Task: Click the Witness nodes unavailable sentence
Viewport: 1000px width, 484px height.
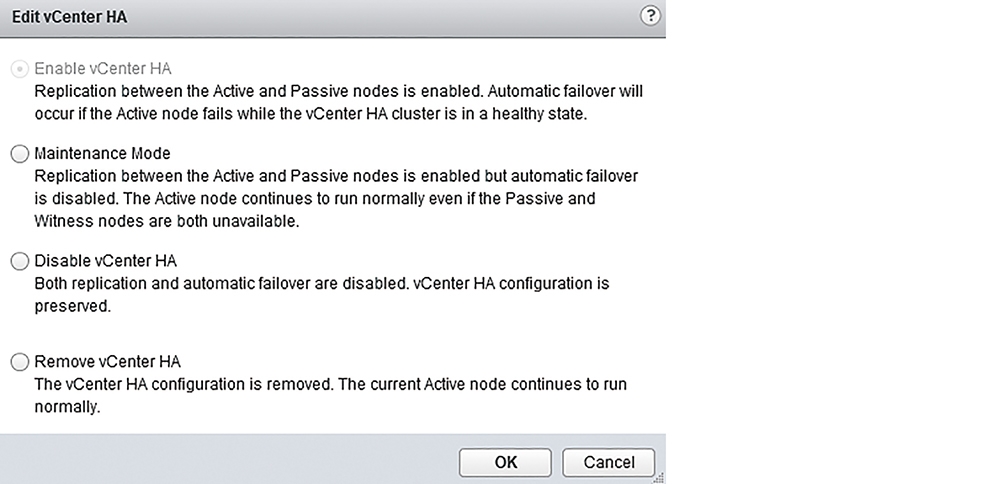Action: tap(166, 221)
